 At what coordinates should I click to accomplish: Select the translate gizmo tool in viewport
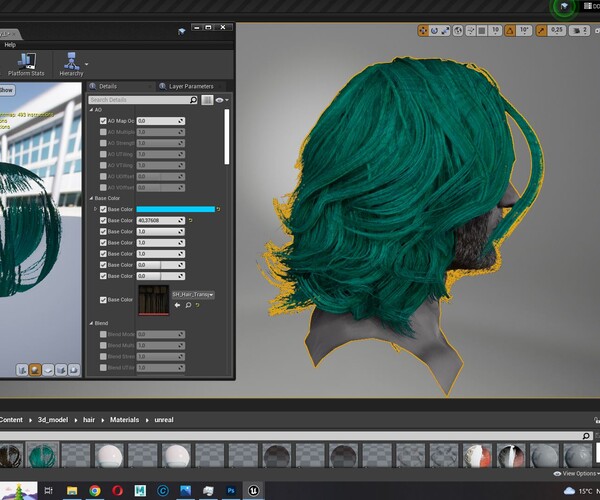[423, 31]
